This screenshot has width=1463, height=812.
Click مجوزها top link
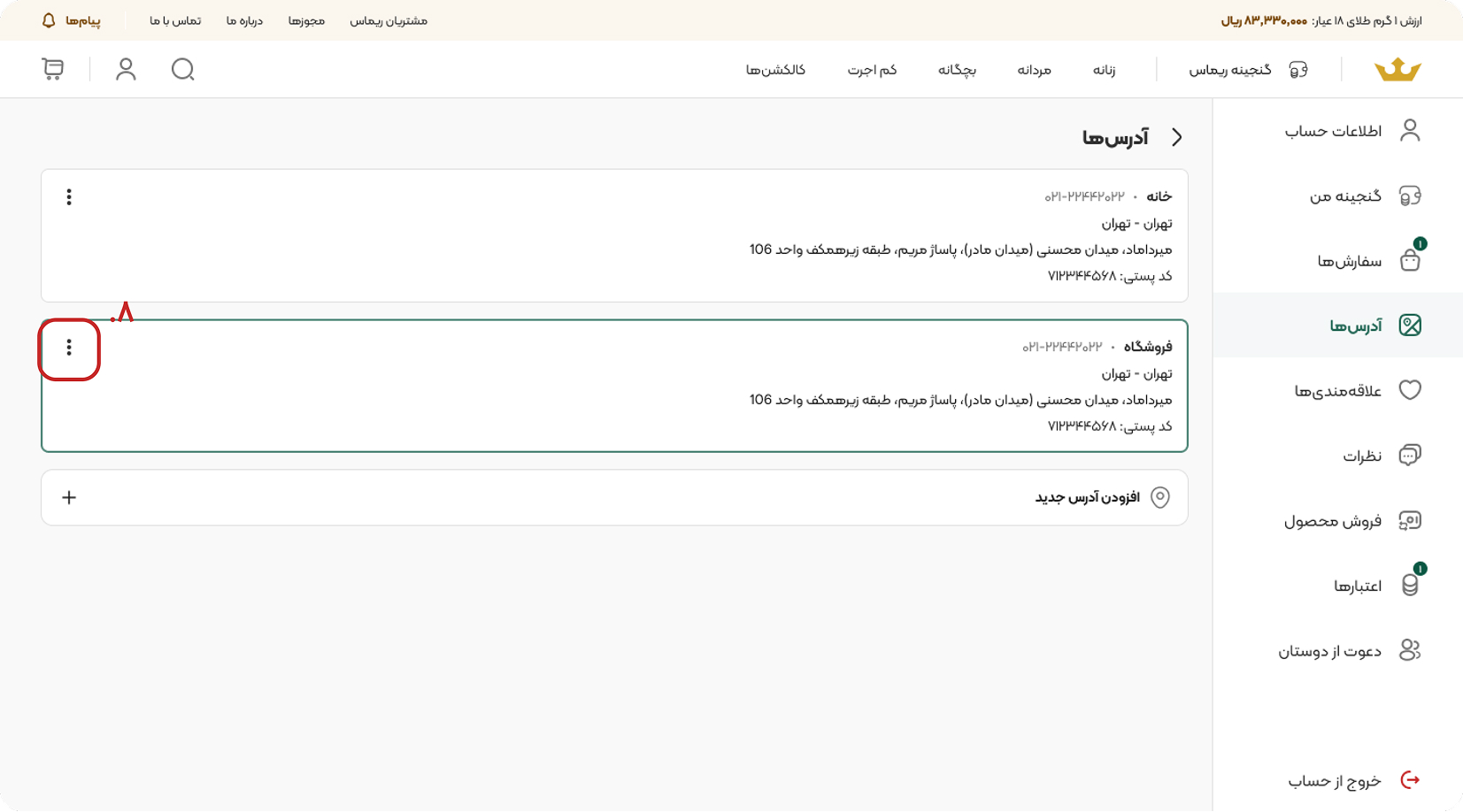tap(306, 20)
